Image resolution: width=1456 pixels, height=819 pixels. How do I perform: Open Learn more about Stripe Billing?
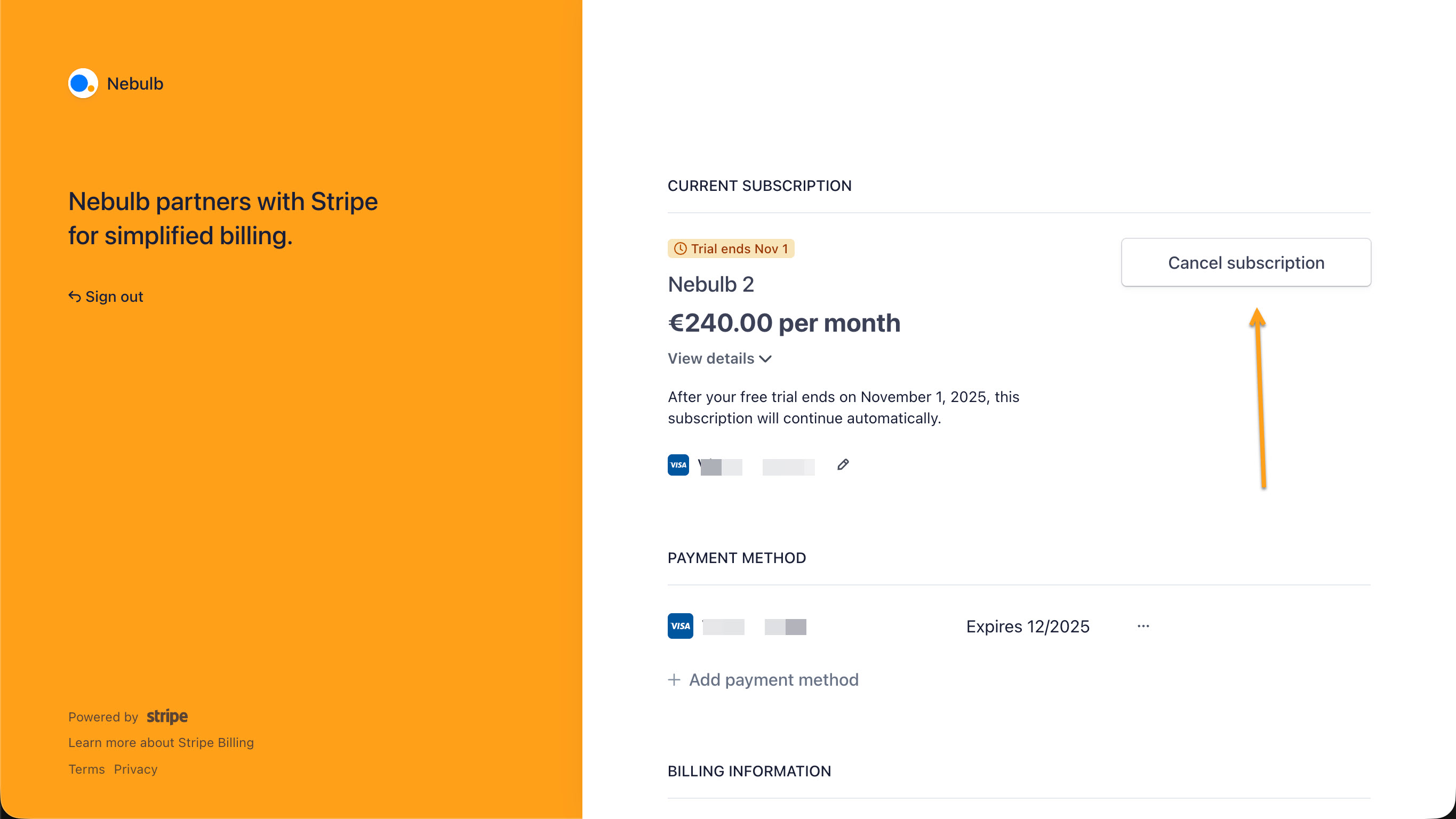(x=161, y=742)
